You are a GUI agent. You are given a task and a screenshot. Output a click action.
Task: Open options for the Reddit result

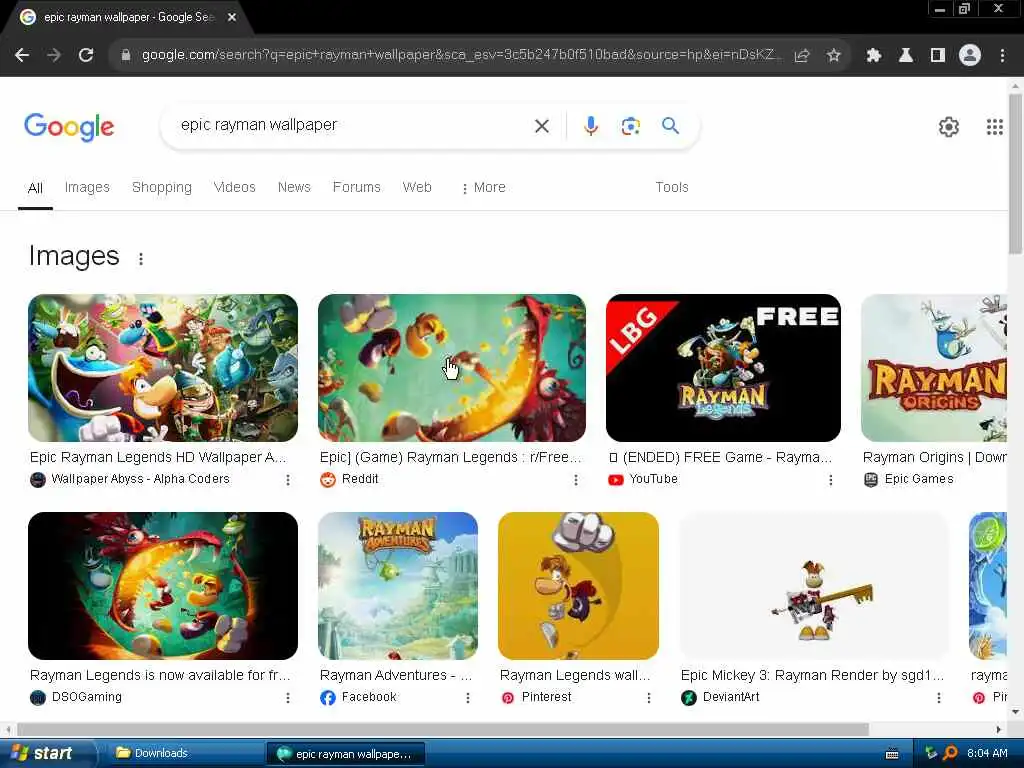tap(576, 480)
